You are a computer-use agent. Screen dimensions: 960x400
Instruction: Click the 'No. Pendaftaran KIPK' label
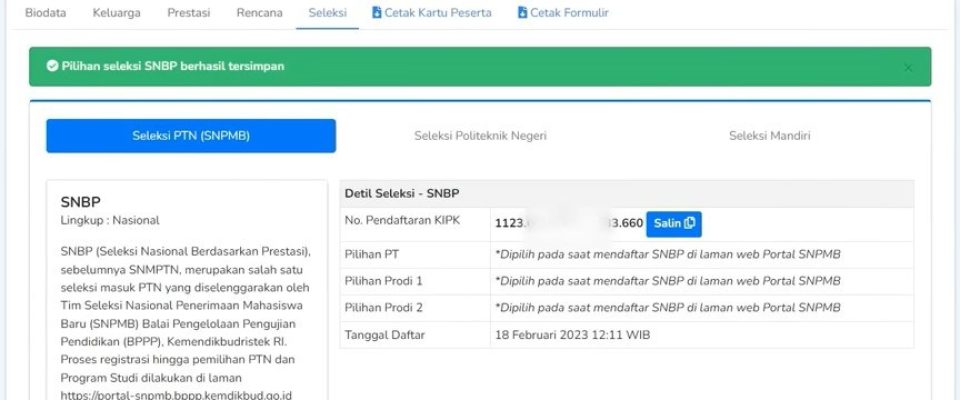point(402,221)
